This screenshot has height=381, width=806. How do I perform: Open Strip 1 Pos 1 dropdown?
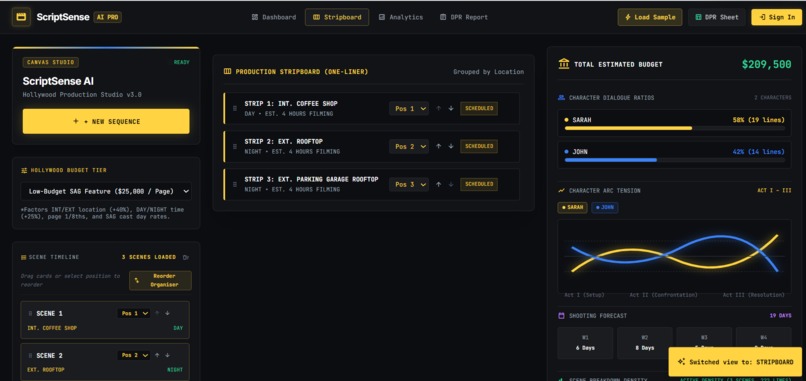point(409,108)
